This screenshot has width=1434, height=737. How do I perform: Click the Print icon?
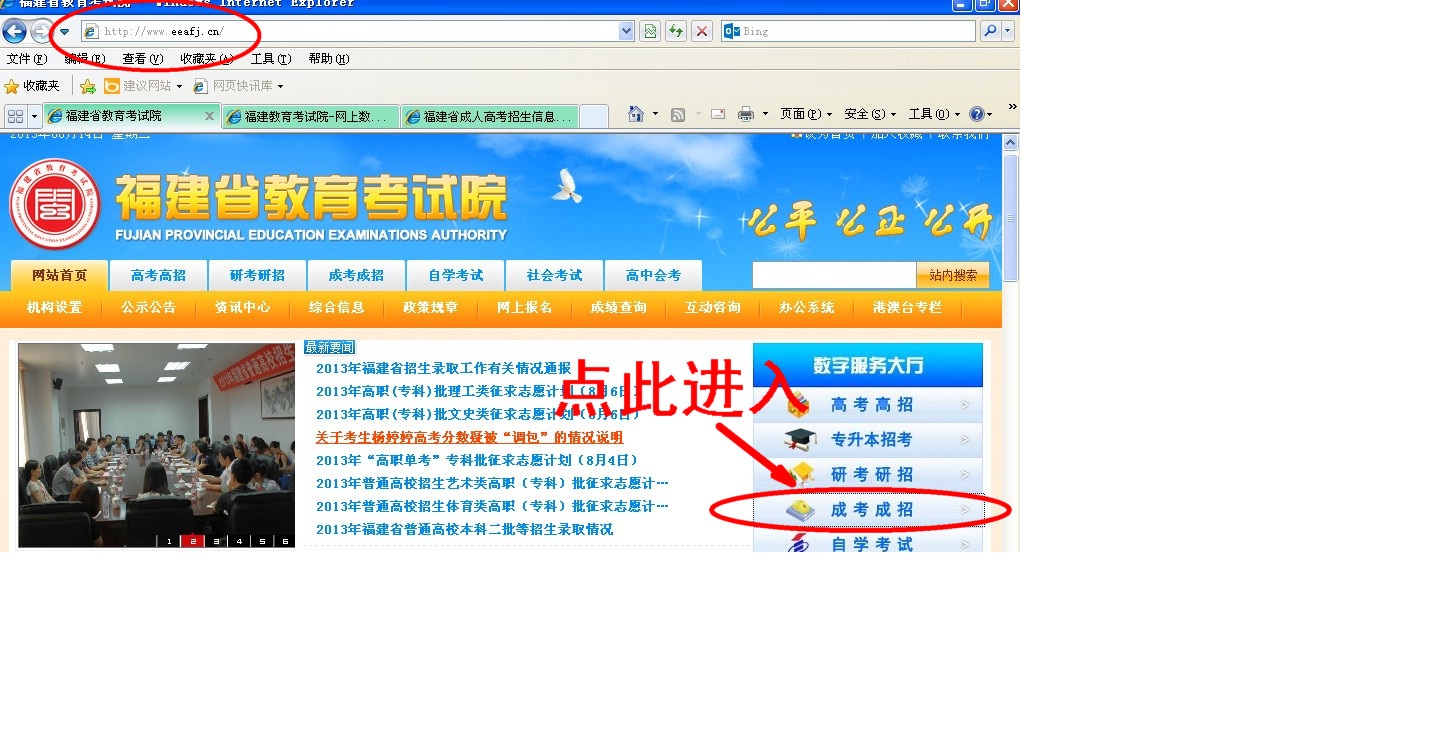[x=745, y=114]
